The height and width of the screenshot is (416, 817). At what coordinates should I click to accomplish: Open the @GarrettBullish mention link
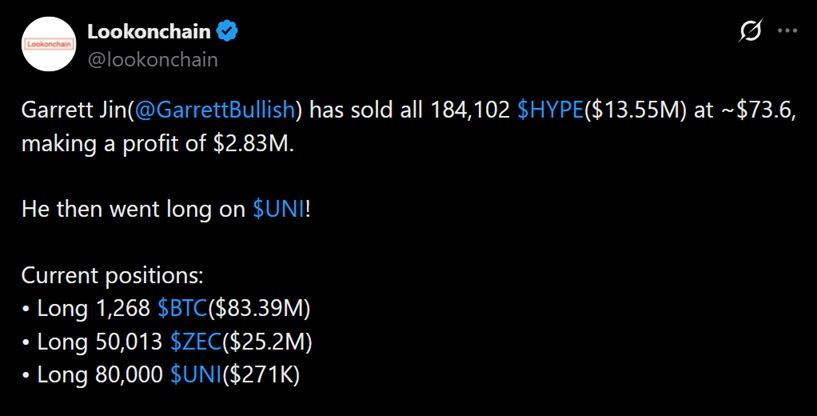pyautogui.click(x=215, y=111)
